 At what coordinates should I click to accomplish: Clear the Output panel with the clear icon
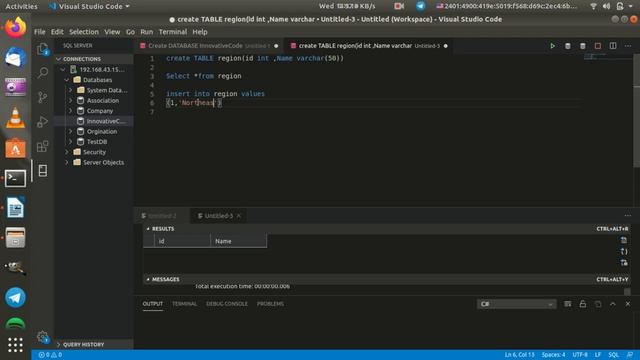coord(567,304)
